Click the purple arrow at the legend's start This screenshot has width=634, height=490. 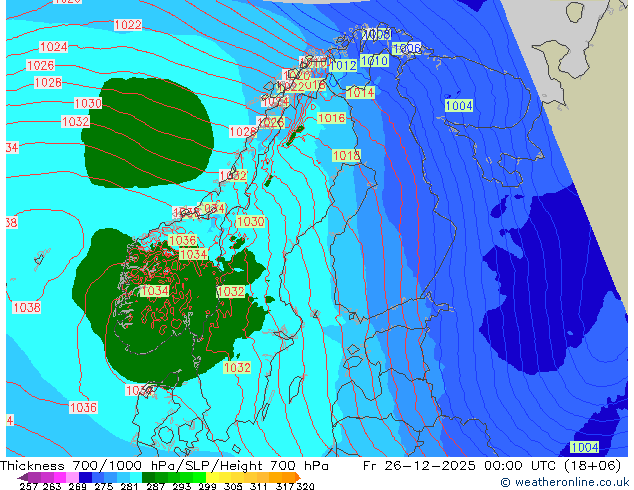coord(23,477)
